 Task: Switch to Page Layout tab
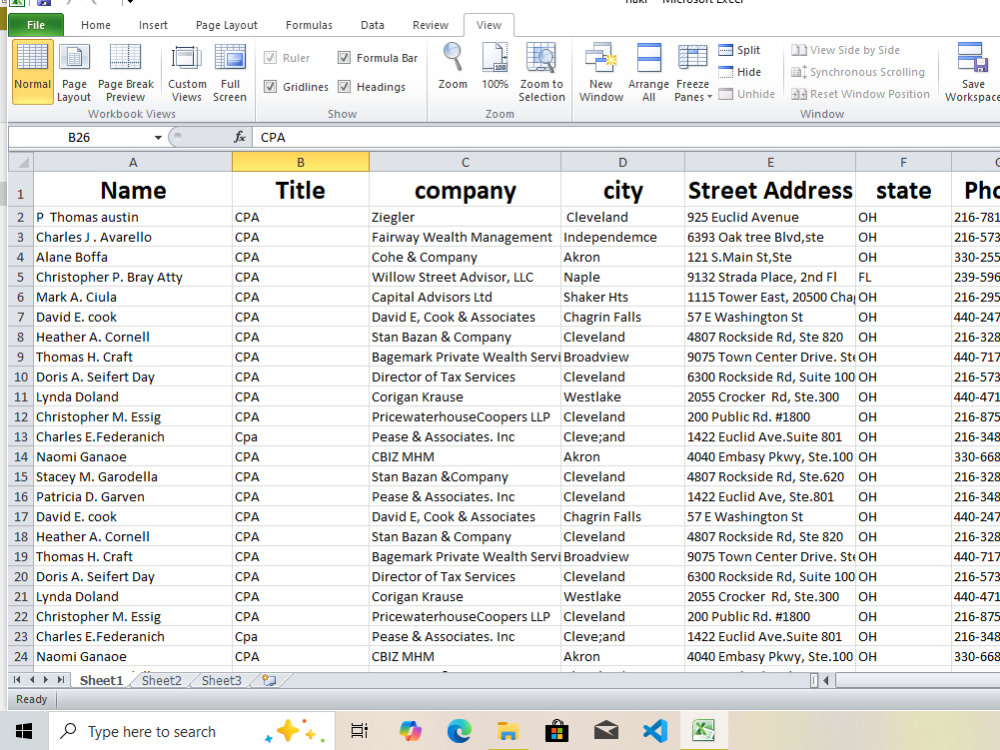[226, 25]
